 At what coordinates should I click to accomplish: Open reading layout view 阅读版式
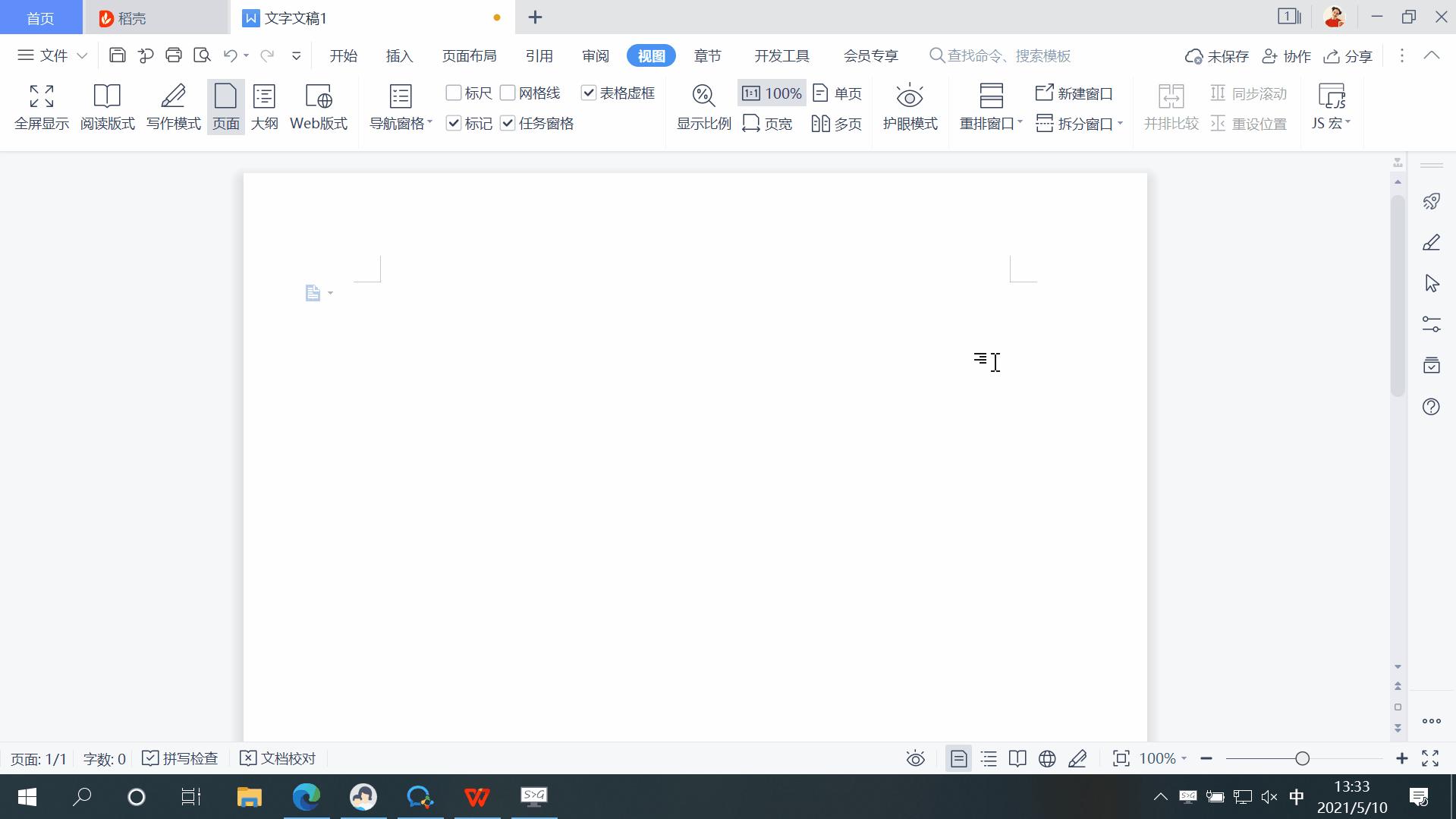tap(107, 106)
